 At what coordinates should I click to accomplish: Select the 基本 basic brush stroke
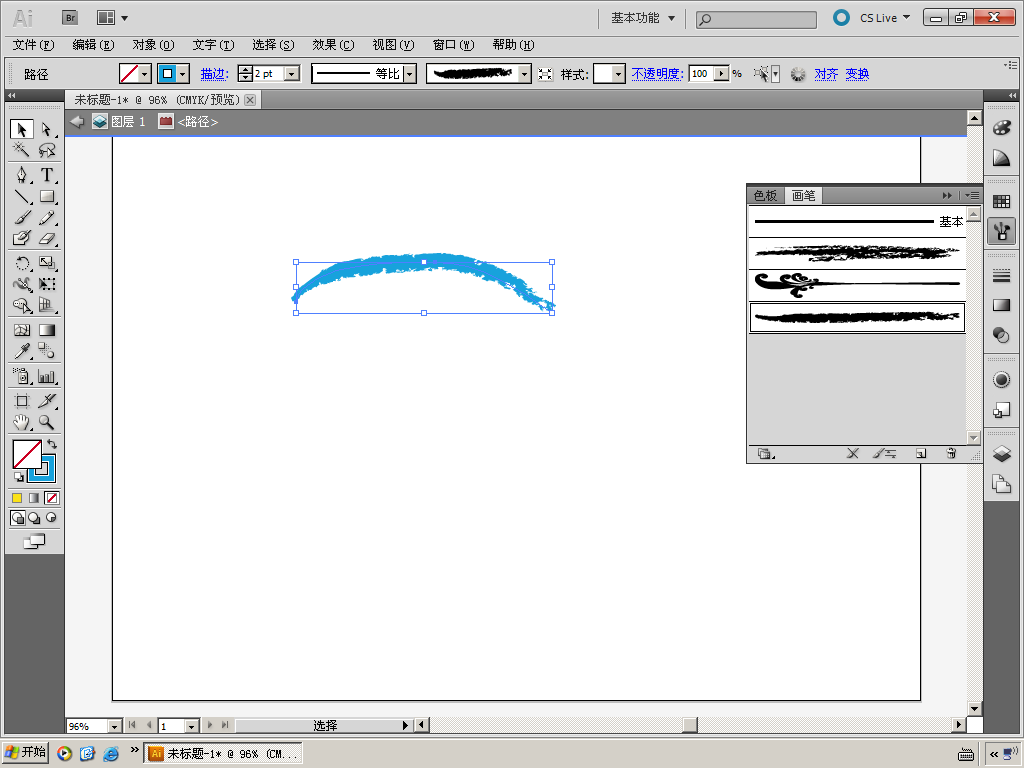coord(857,221)
